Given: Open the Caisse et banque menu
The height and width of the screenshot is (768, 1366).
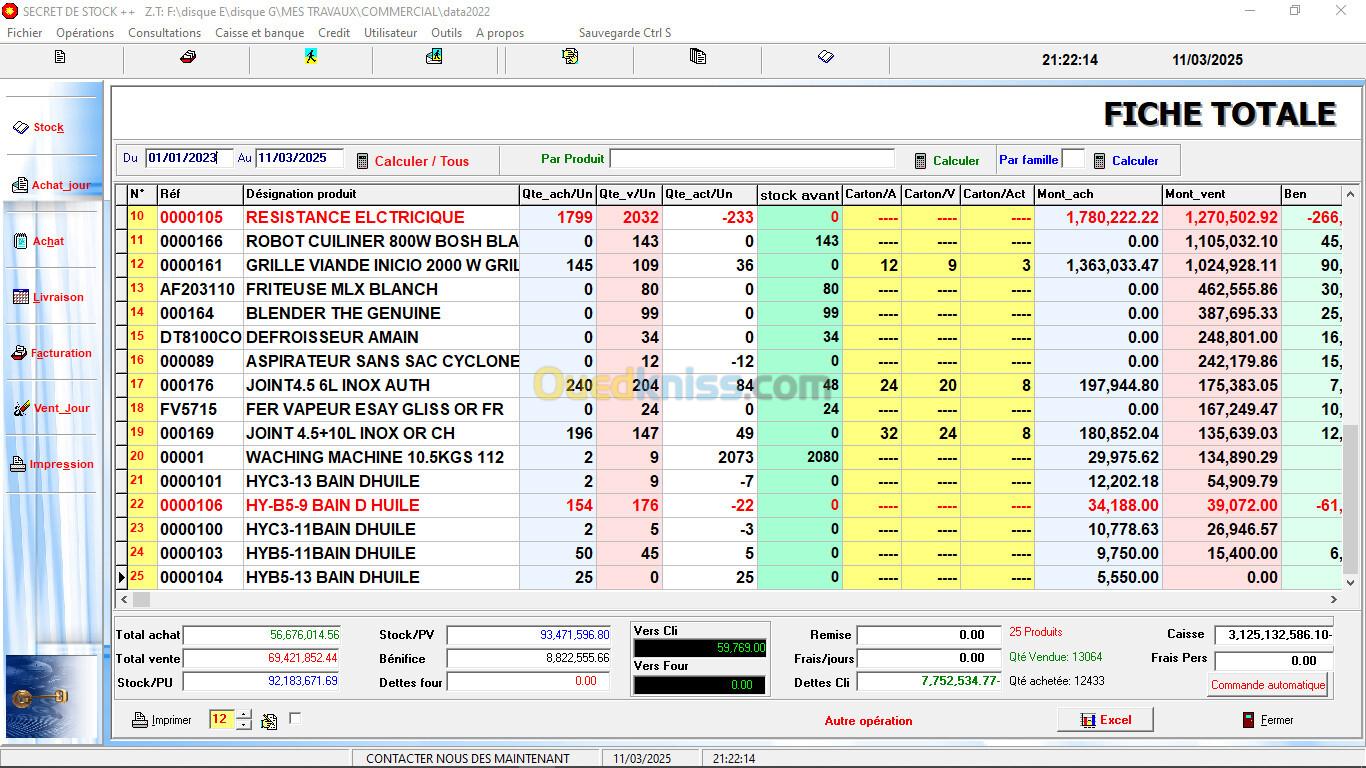Looking at the screenshot, I should tap(259, 32).
